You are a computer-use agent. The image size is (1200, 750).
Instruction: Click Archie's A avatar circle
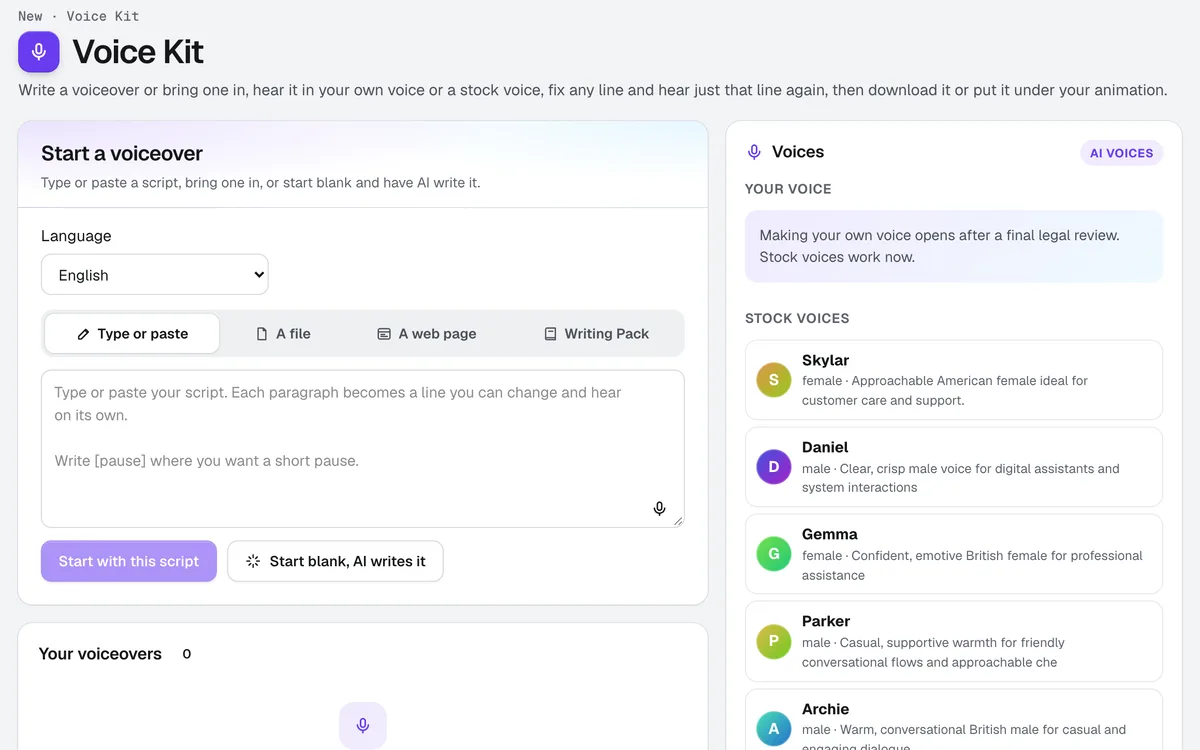[774, 729]
